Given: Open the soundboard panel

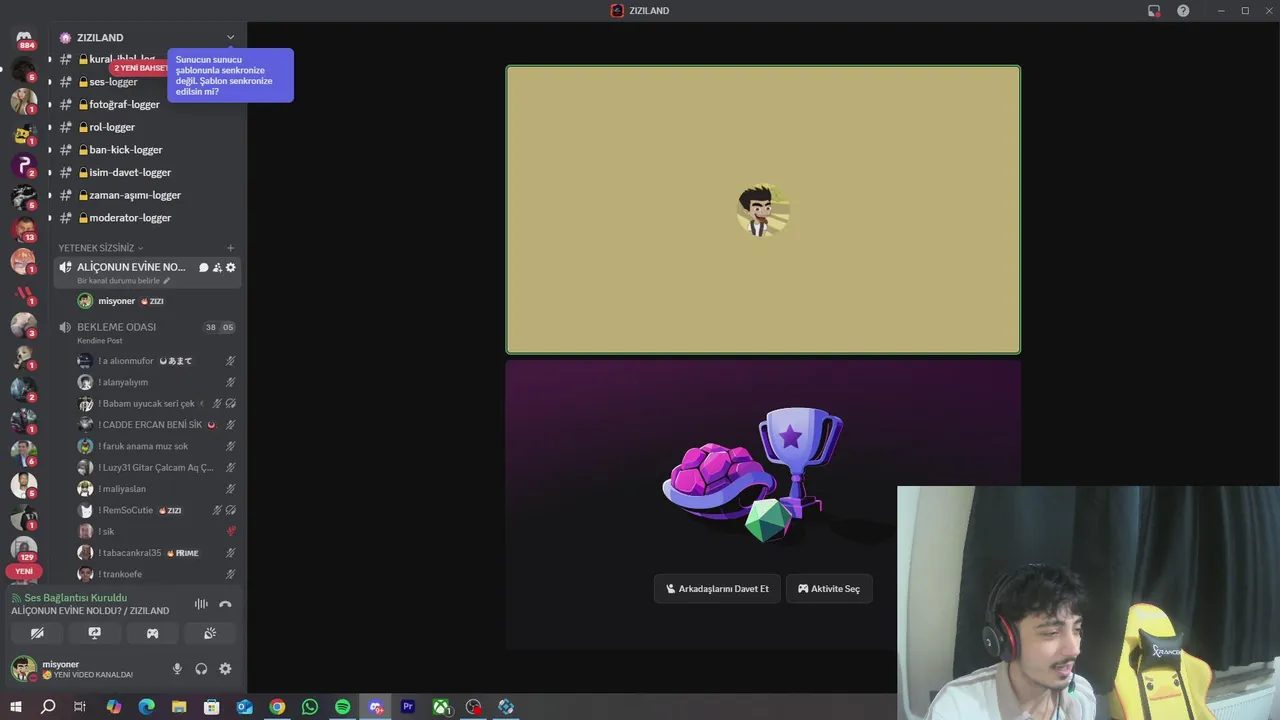Looking at the screenshot, I should (x=210, y=633).
